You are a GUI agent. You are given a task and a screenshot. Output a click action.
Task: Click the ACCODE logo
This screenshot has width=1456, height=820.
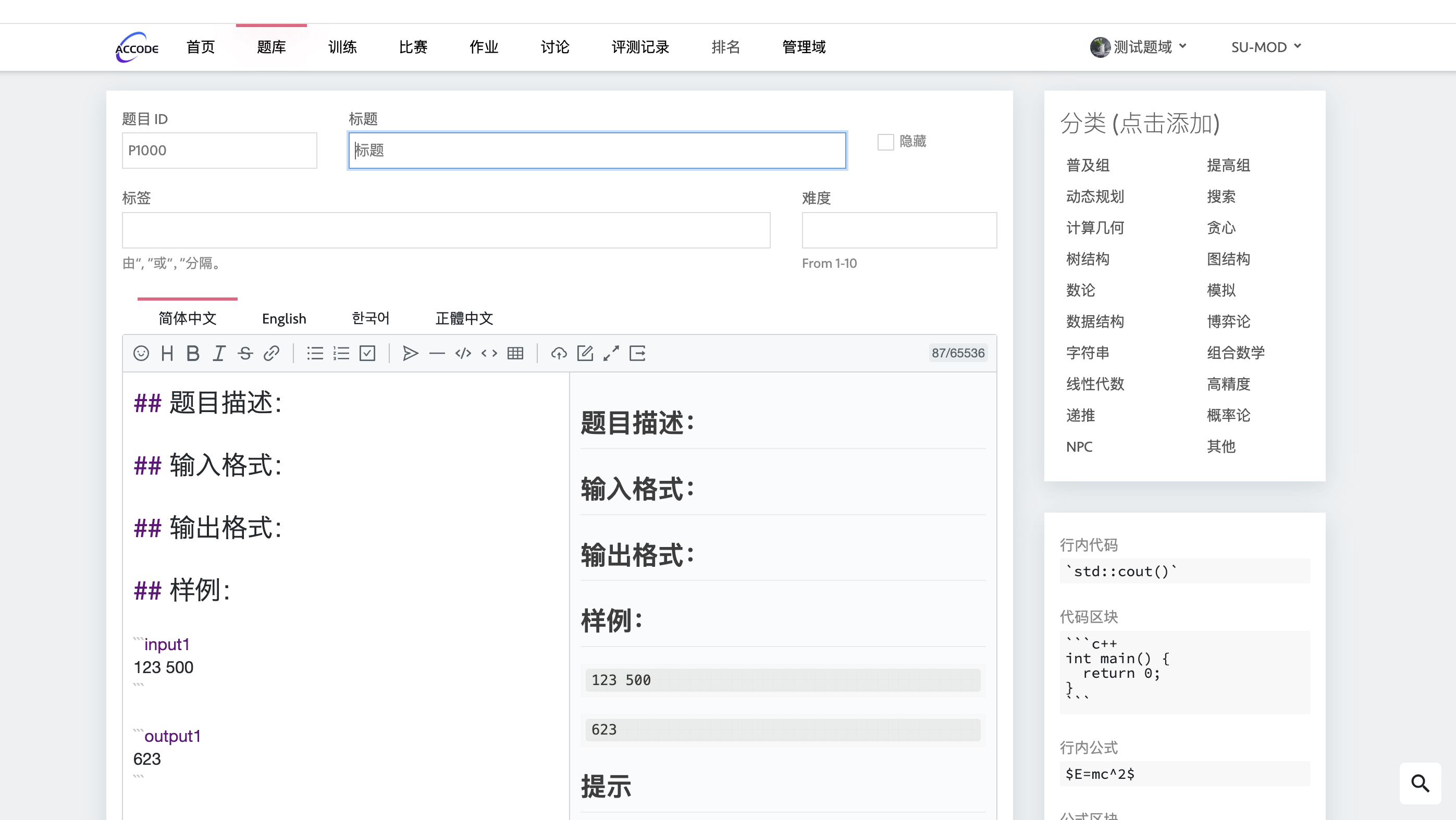point(137,47)
